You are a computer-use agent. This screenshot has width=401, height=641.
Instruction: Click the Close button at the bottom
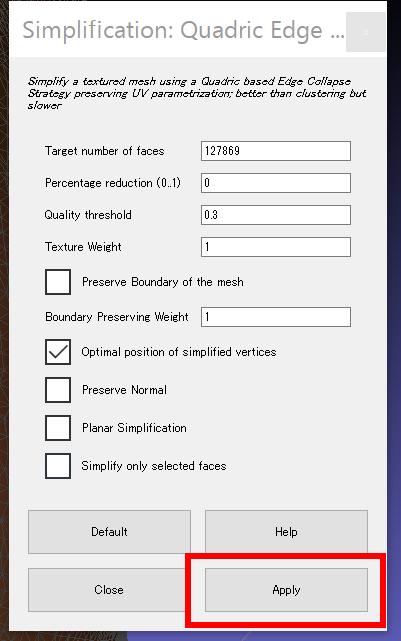click(x=109, y=590)
